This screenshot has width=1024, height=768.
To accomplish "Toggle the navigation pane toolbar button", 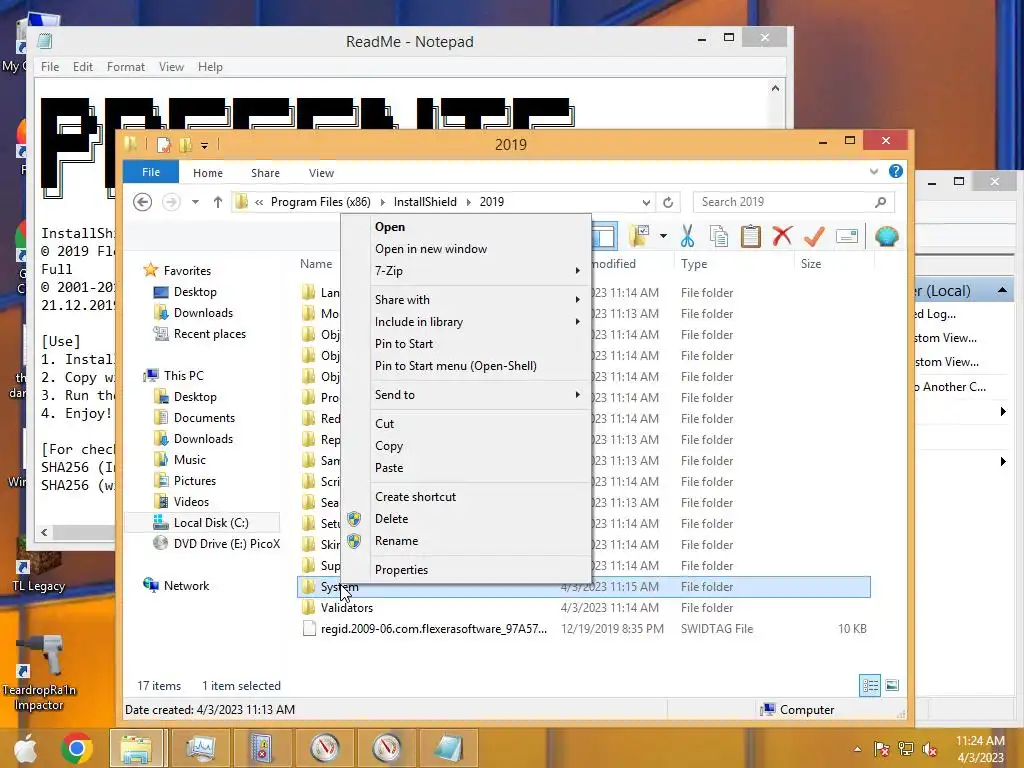I will 604,236.
